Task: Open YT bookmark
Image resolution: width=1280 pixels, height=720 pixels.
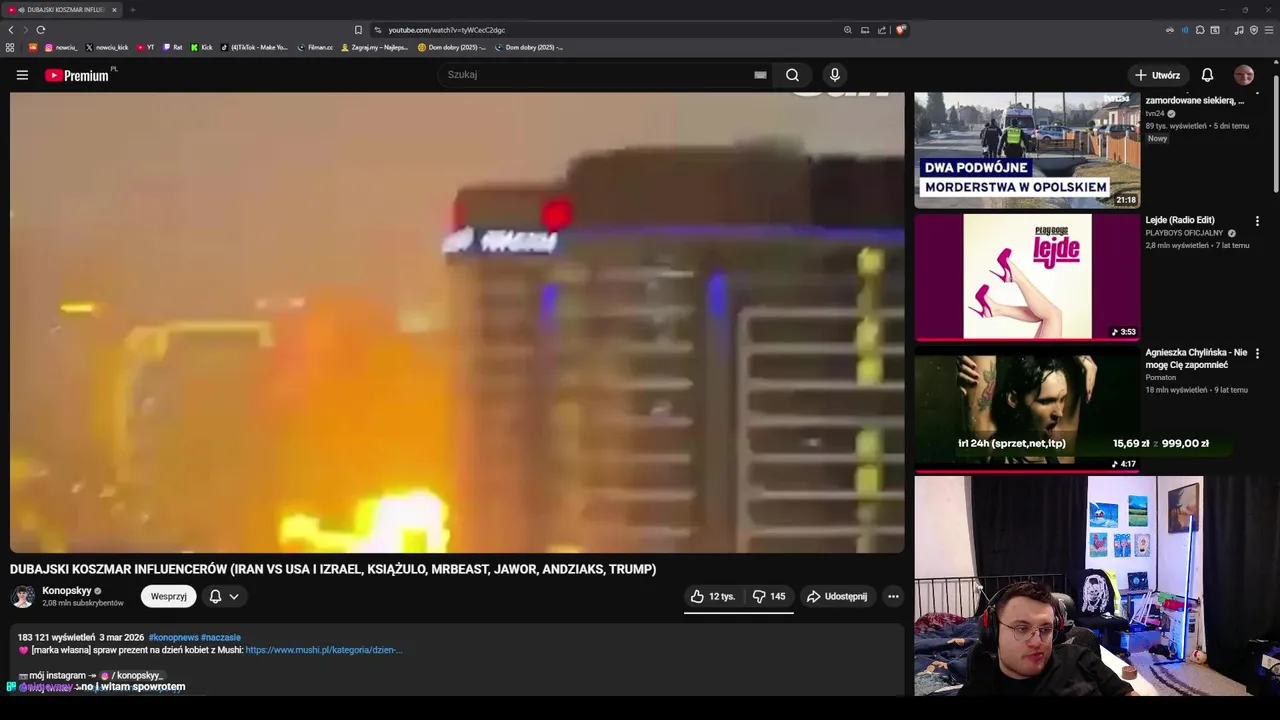Action: click(x=145, y=47)
